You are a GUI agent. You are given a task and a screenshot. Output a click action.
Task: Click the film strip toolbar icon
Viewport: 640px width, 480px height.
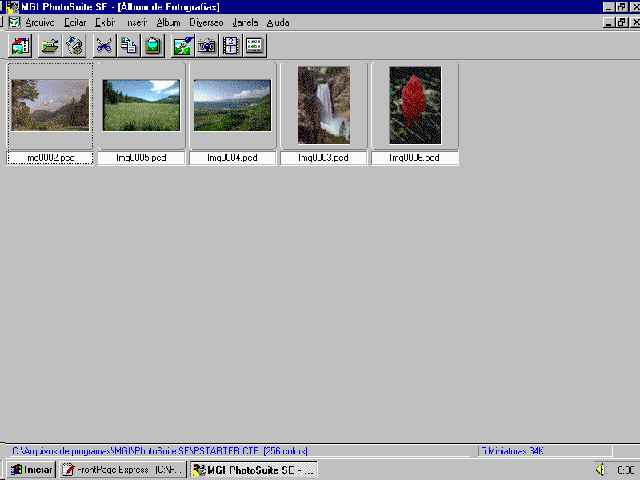point(231,45)
